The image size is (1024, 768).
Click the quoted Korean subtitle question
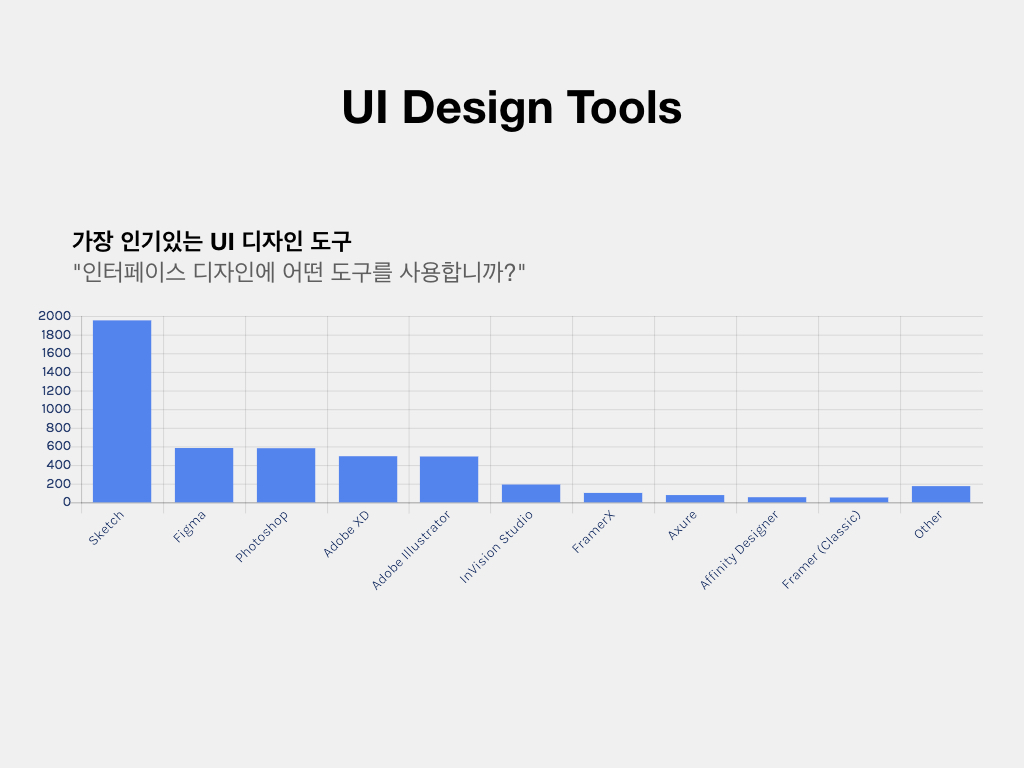tap(299, 272)
